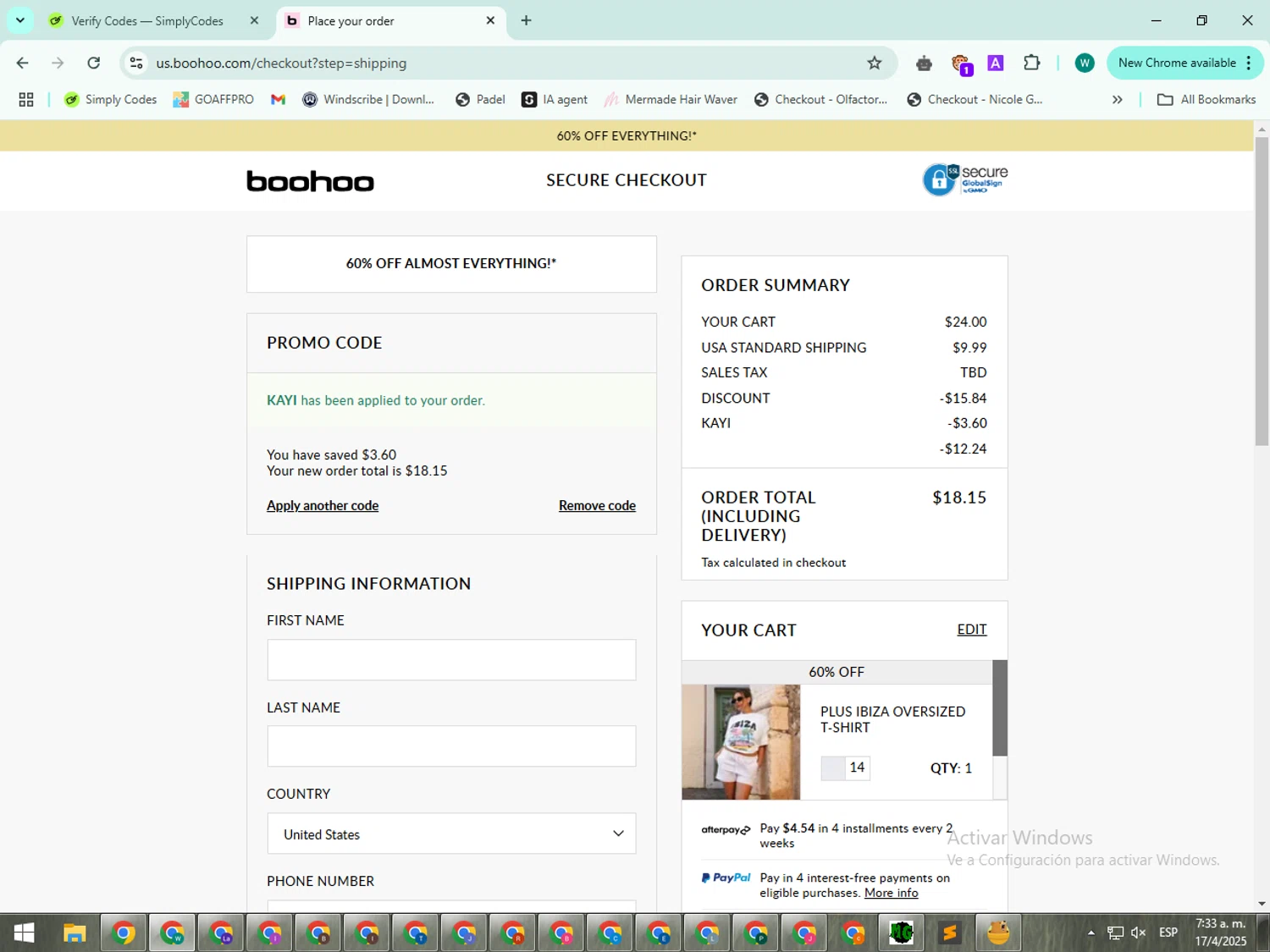Click the KAYI discount row label
The height and width of the screenshot is (952, 1270).
click(716, 423)
